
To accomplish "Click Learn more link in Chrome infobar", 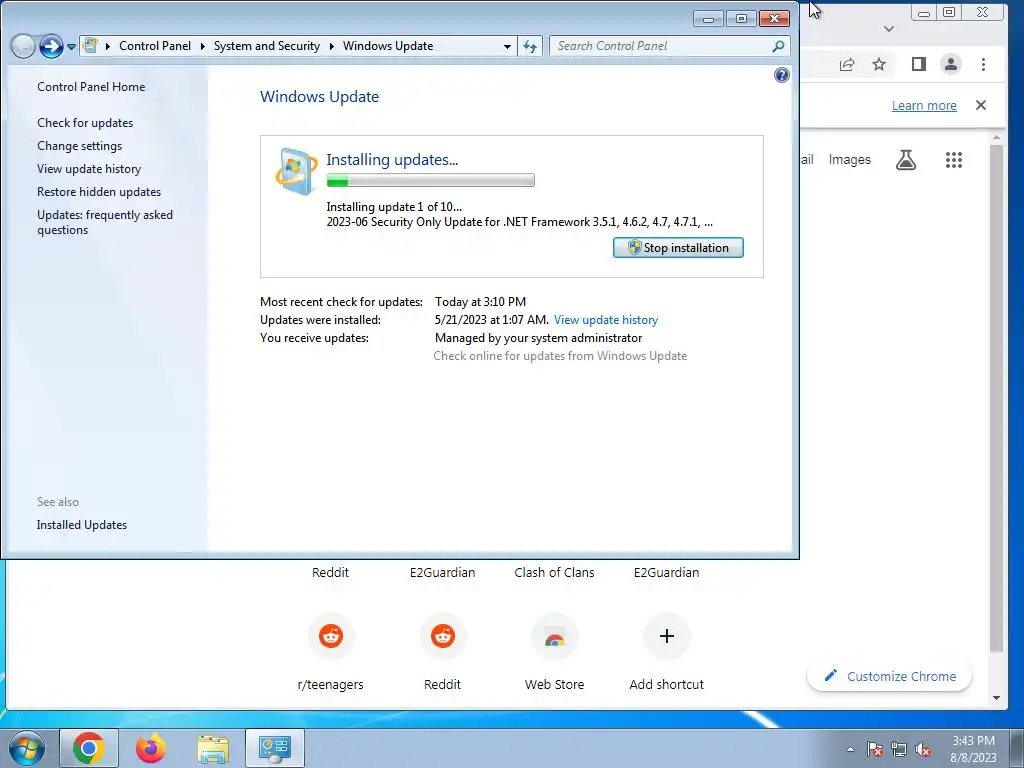I will [924, 106].
